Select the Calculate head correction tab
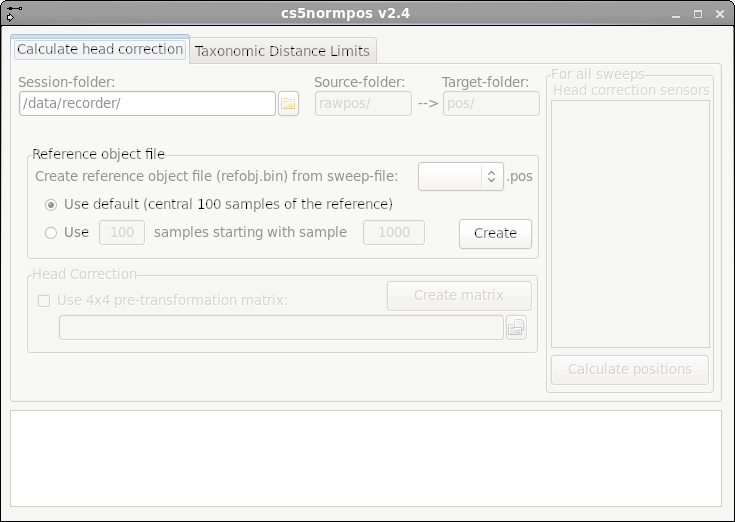Image resolution: width=735 pixels, height=522 pixels. click(100, 49)
